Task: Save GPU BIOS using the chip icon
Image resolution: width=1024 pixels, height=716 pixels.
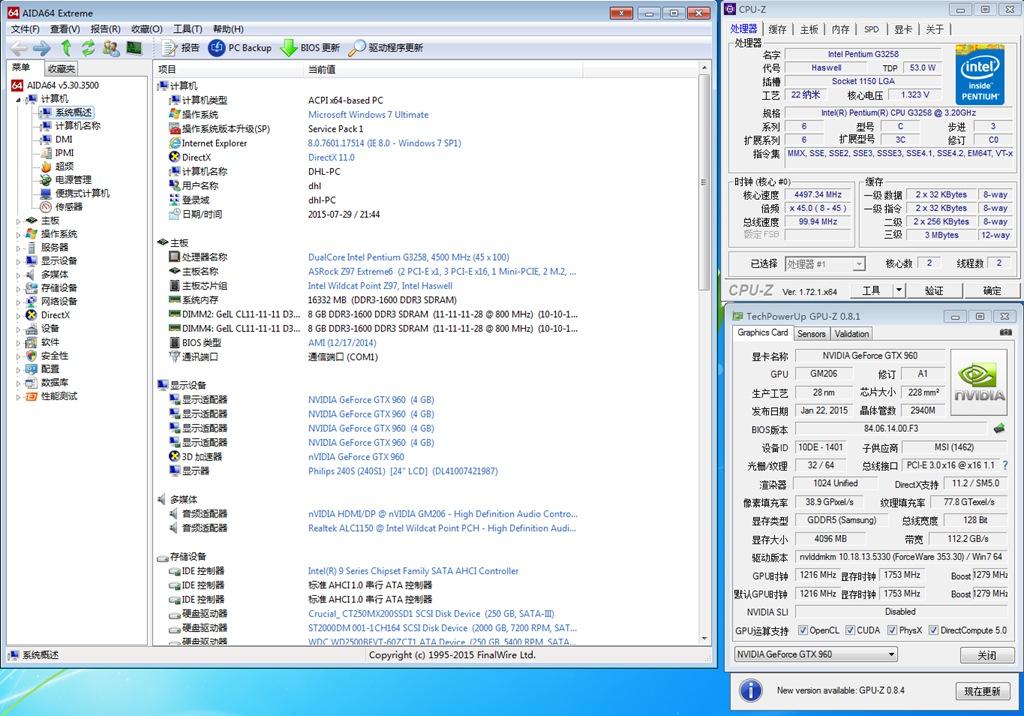Action: coord(999,429)
